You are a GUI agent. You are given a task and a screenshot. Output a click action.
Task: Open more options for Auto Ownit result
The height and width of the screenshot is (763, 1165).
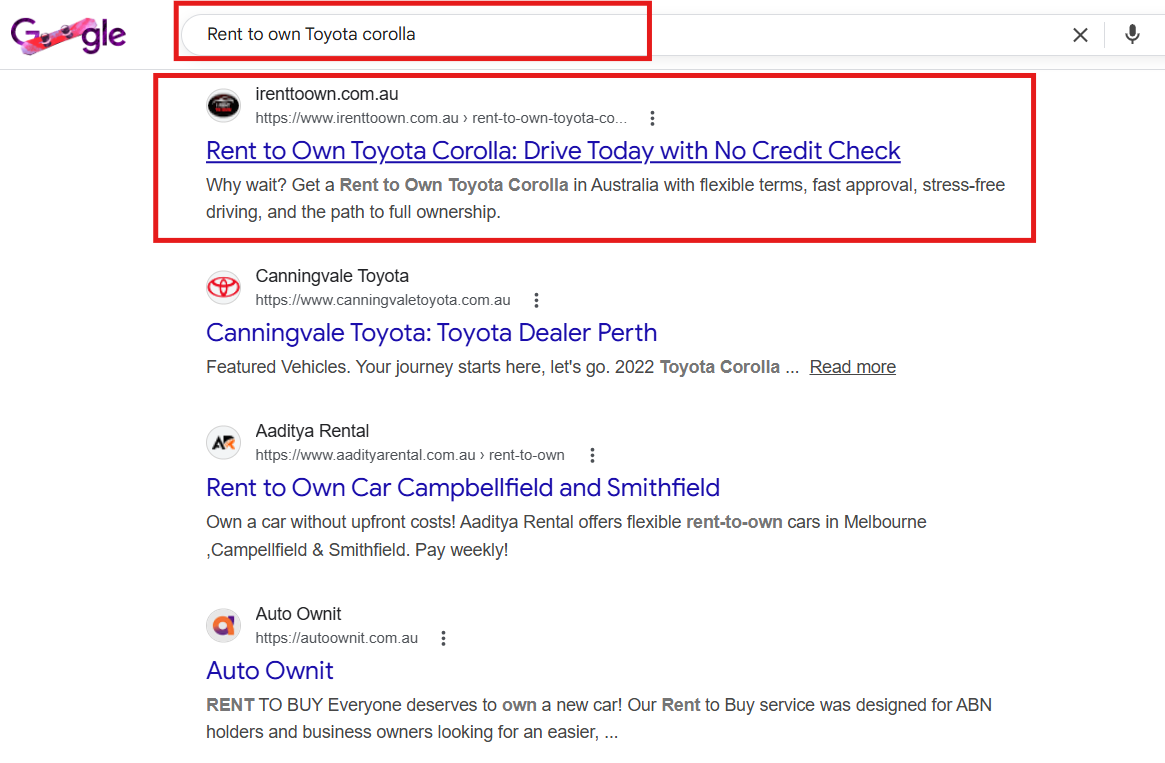tap(444, 638)
